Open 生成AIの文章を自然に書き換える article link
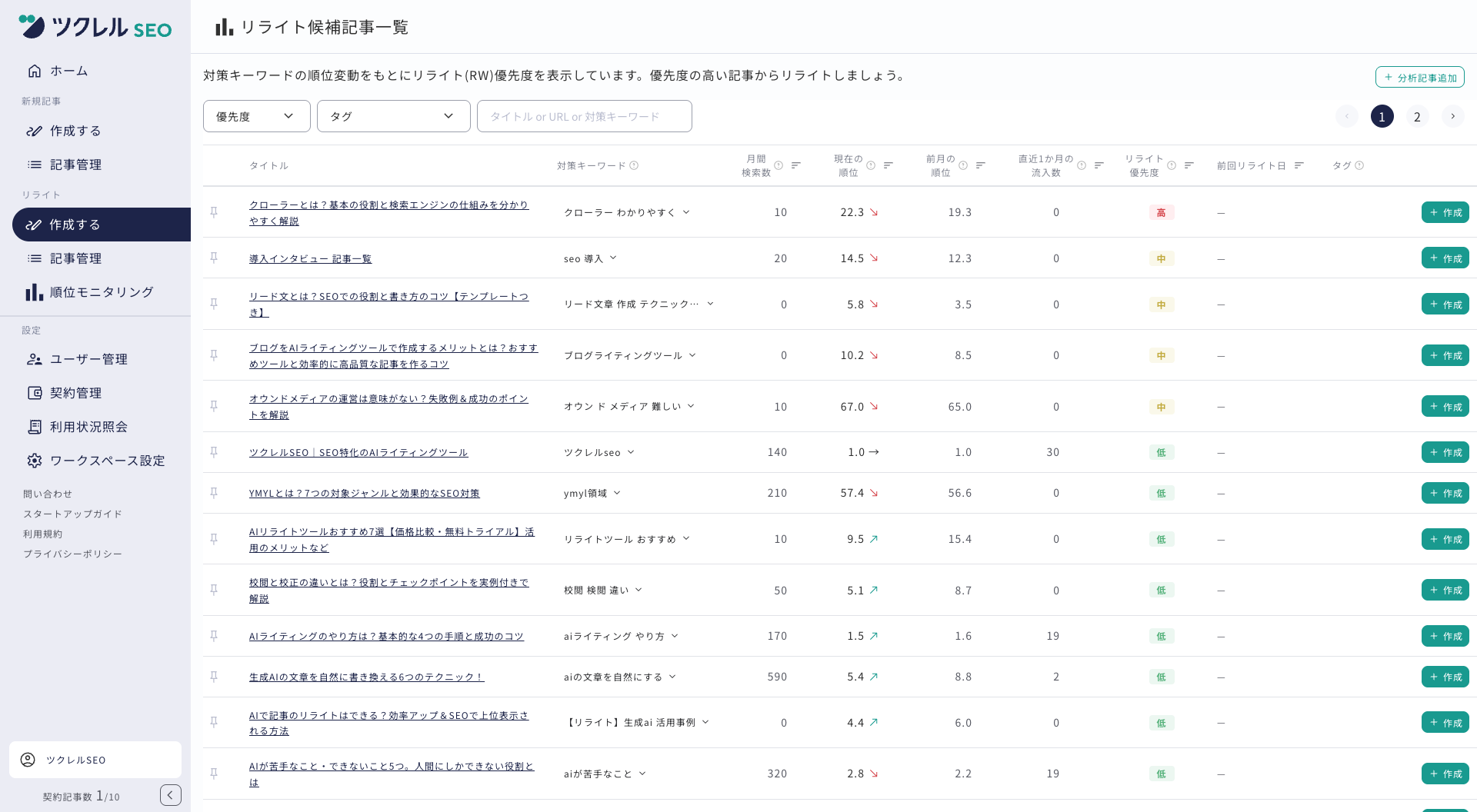Viewport: 1477px width, 812px height. point(366,677)
